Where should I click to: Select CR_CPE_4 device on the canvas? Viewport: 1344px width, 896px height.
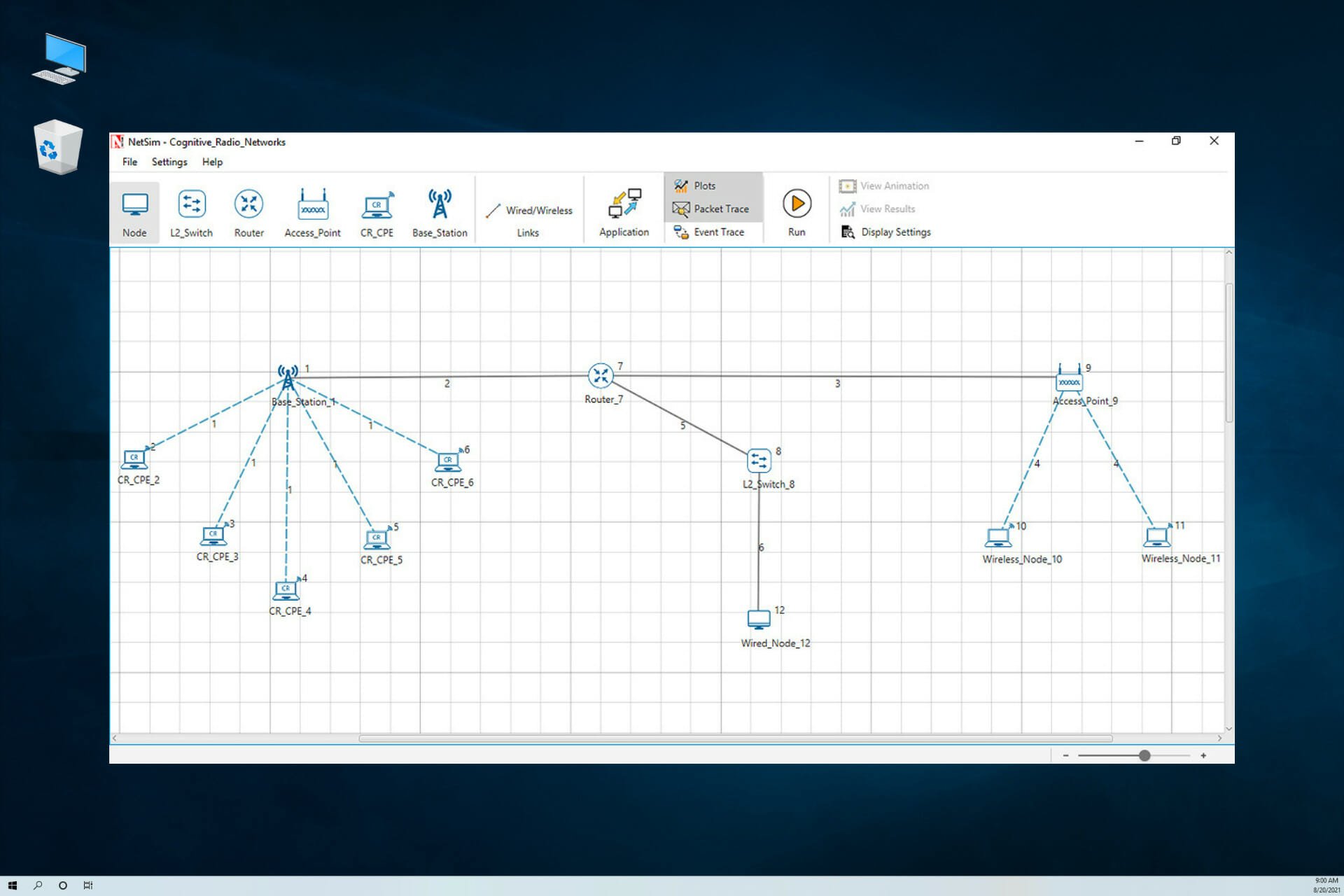tap(286, 591)
